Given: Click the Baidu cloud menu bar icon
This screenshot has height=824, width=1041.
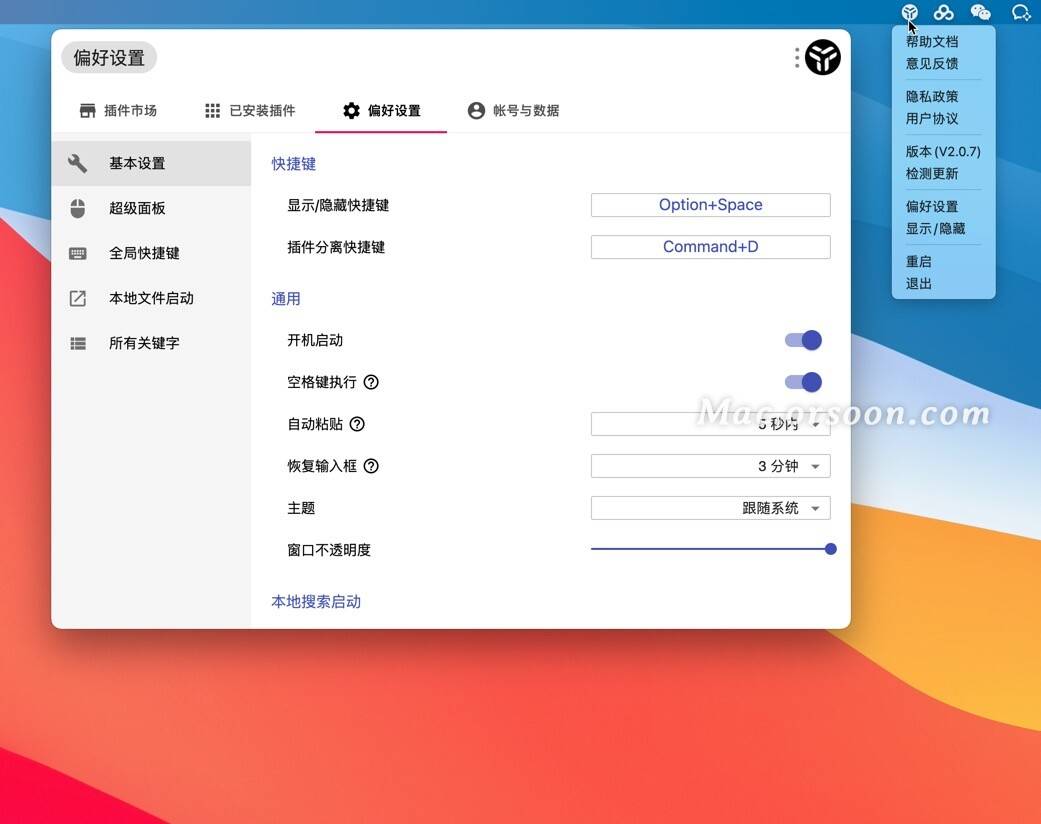Looking at the screenshot, I should (943, 12).
